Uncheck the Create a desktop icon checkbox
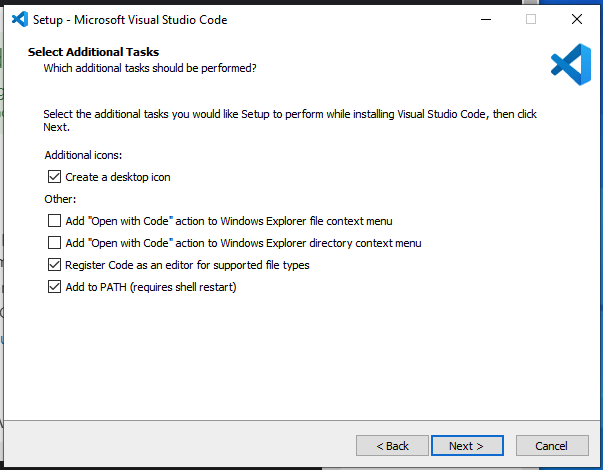Viewport: 603px width, 470px height. point(54,177)
